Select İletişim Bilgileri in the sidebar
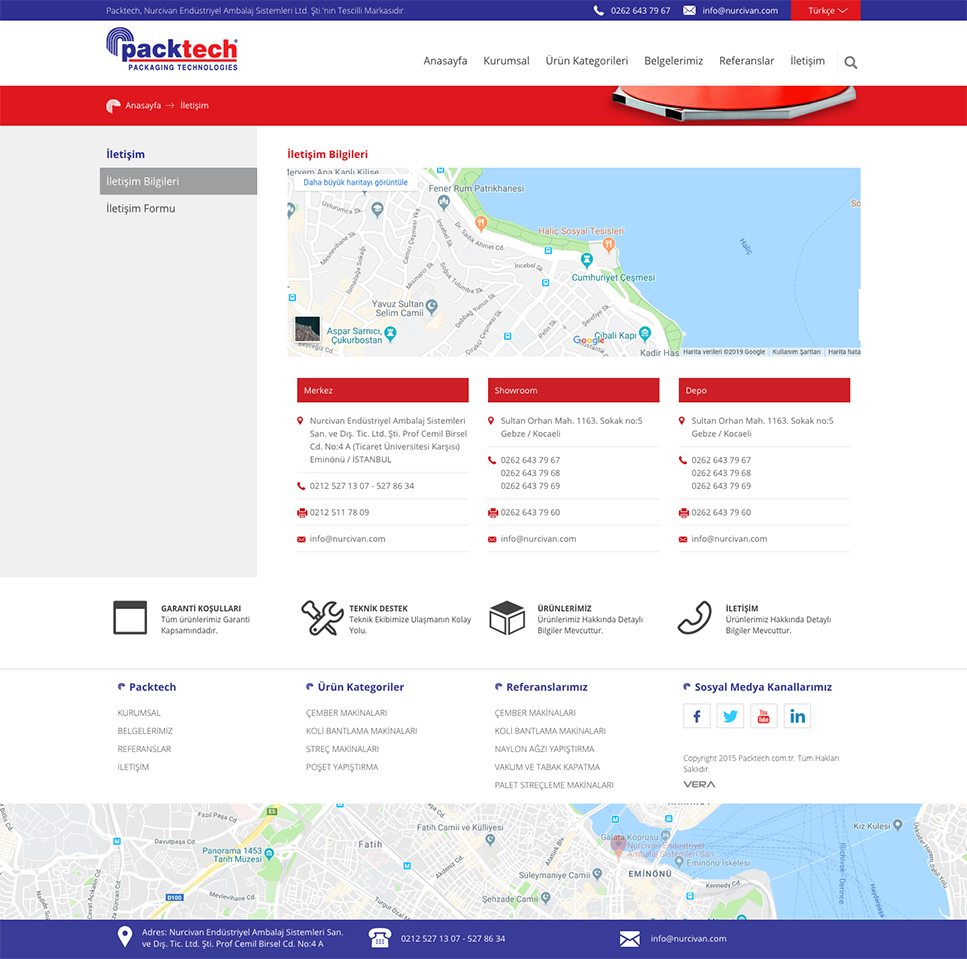Screen dimensions: 967x959 (x=178, y=181)
